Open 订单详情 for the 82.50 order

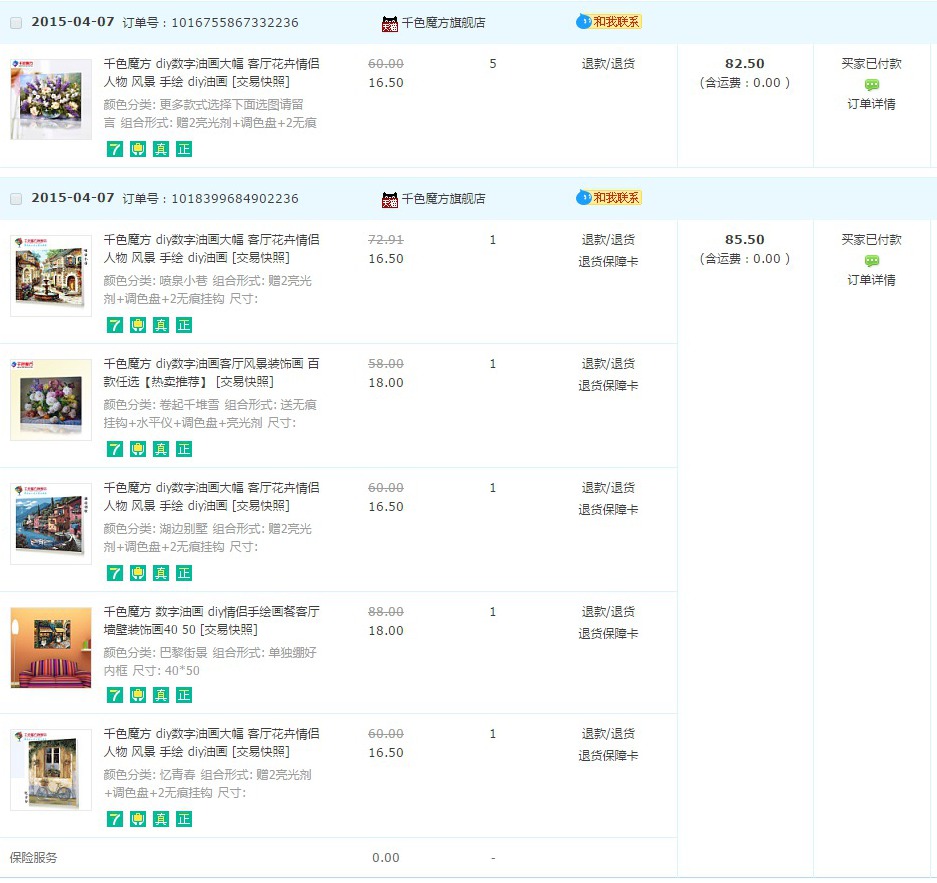(x=871, y=104)
